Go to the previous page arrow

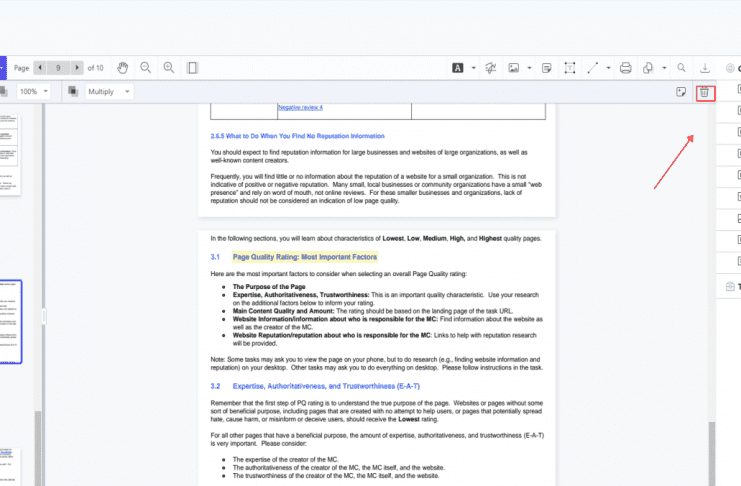[41, 68]
